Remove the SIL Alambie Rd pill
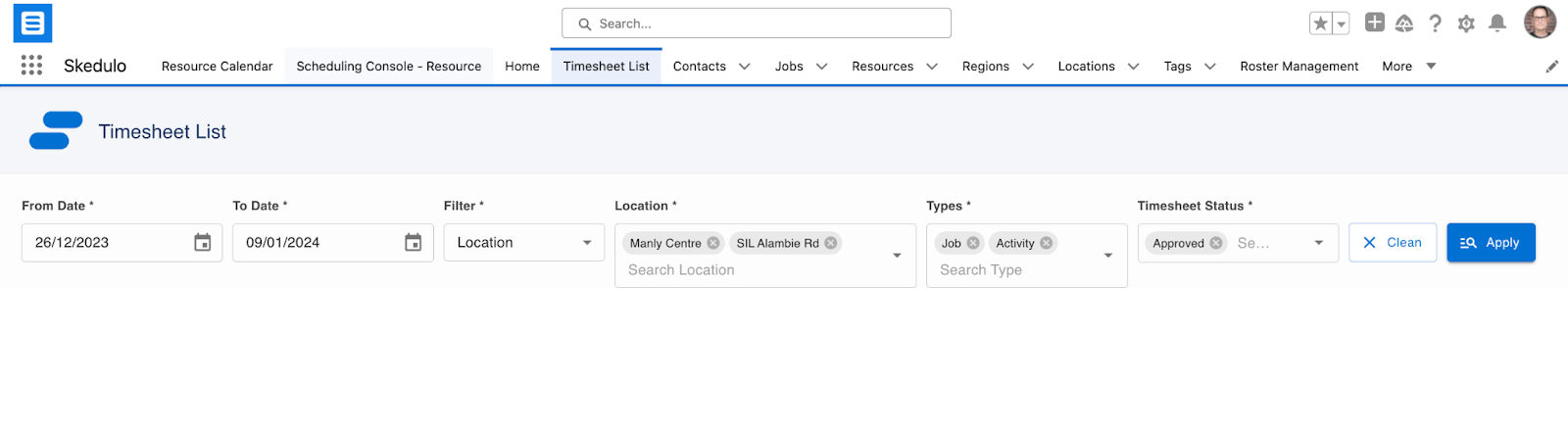The height and width of the screenshot is (429, 1568). pos(831,243)
